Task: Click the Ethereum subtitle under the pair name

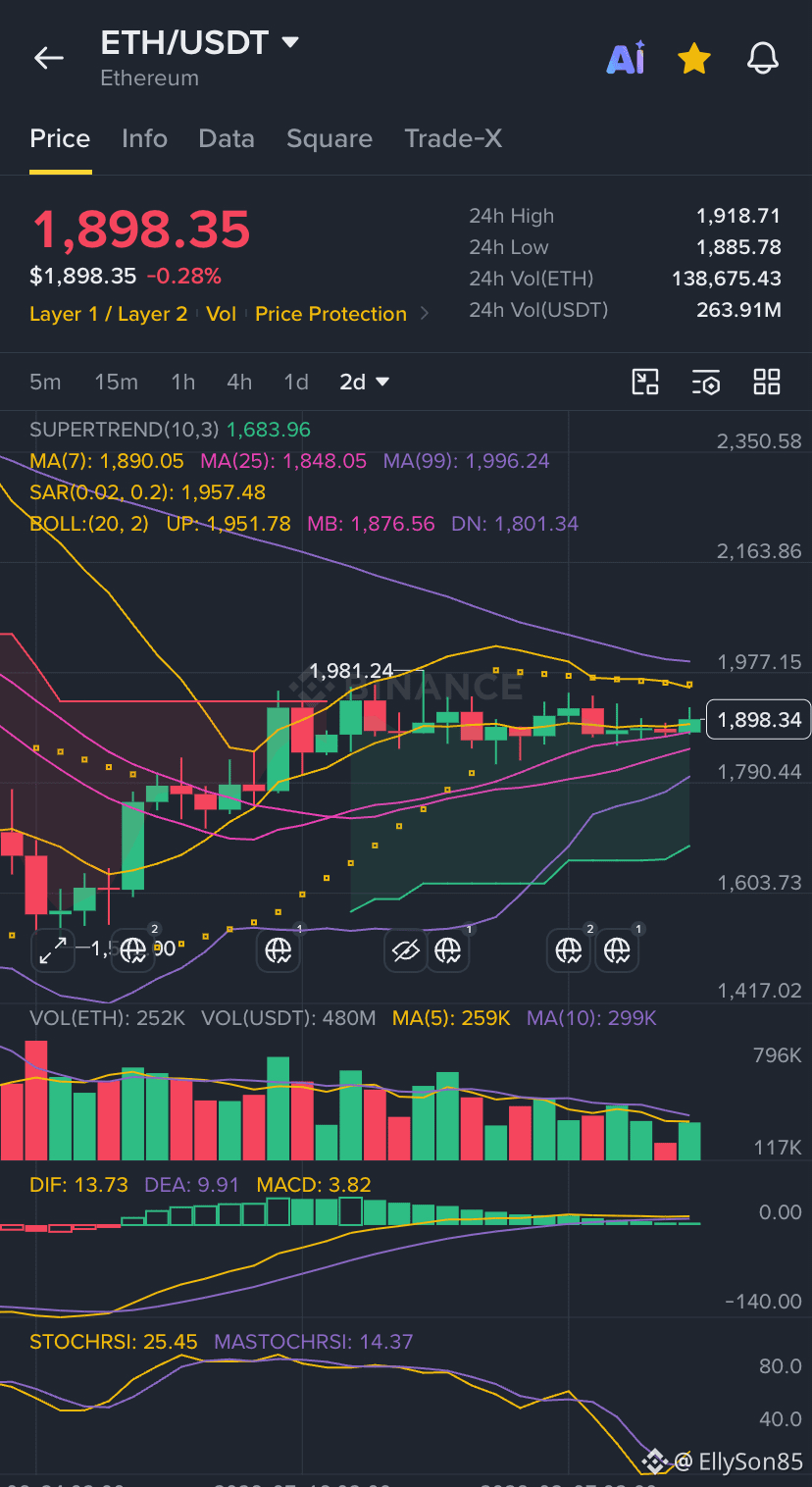Action: pyautogui.click(x=149, y=77)
